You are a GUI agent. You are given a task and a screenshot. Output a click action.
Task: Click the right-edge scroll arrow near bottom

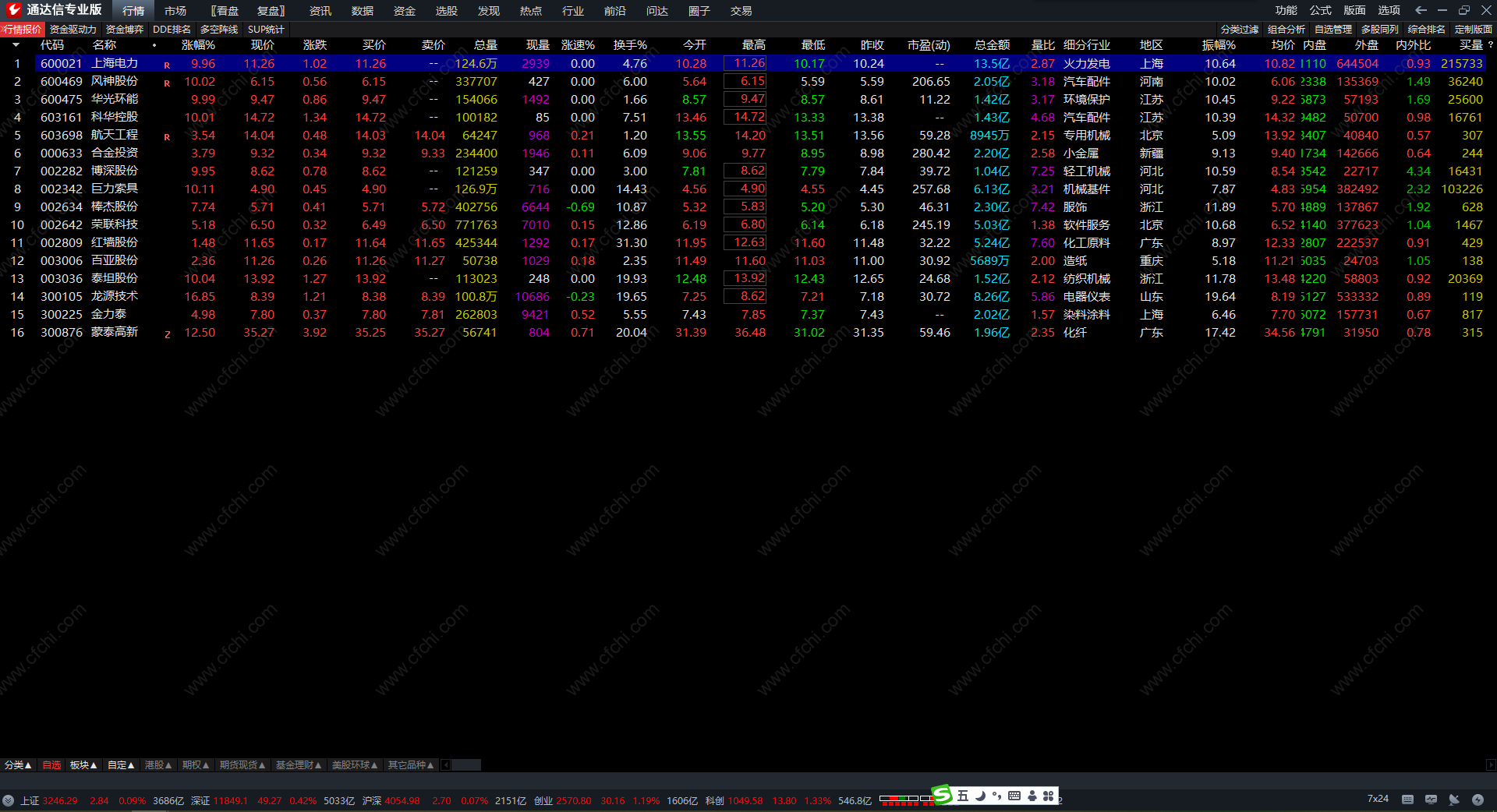click(1491, 765)
